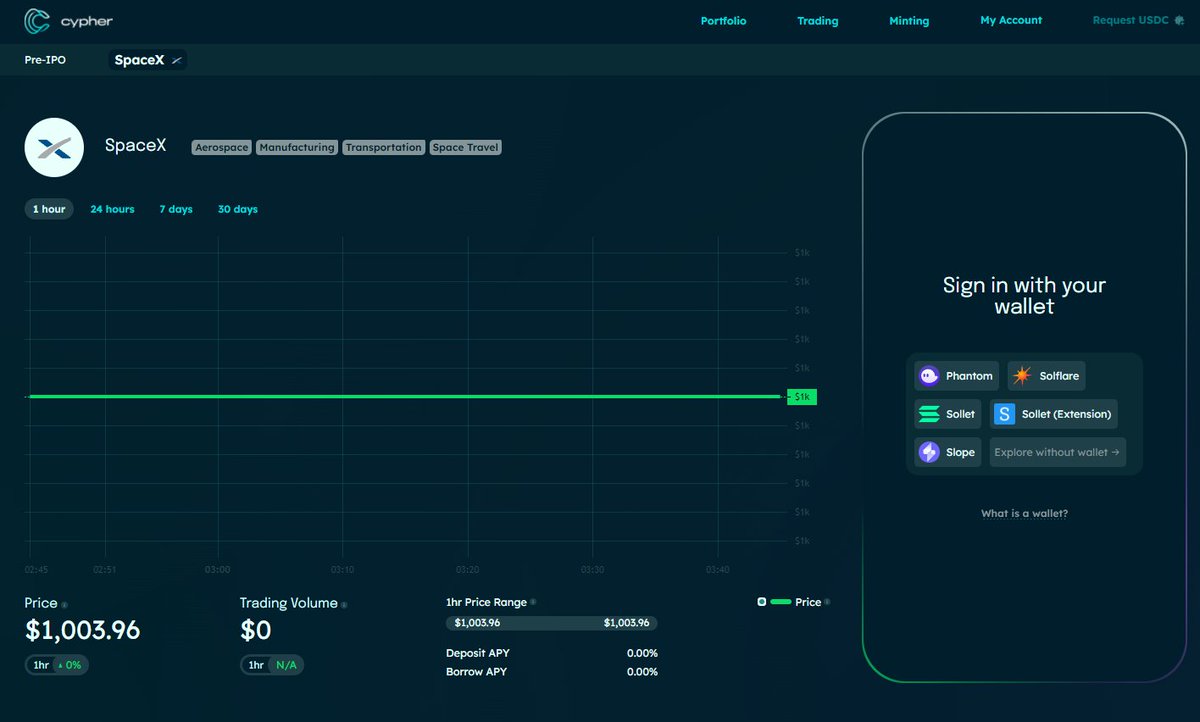
Task: Click the green Price legend line swatch
Action: [781, 602]
